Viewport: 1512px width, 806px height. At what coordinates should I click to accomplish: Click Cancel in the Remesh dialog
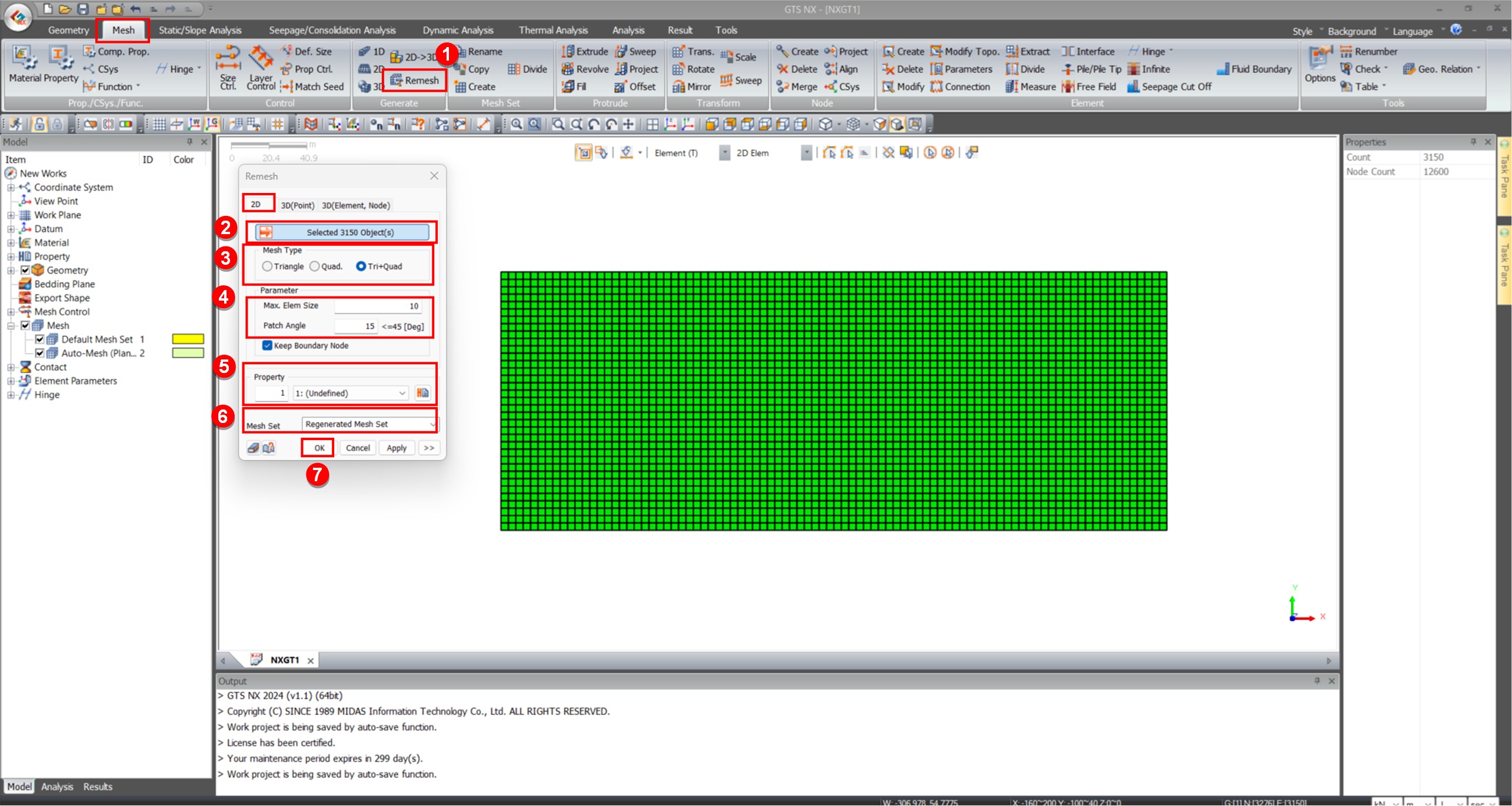tap(358, 448)
